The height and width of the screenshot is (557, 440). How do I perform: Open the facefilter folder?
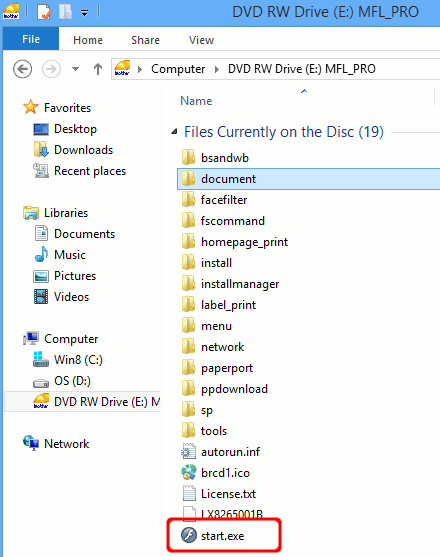(214, 200)
